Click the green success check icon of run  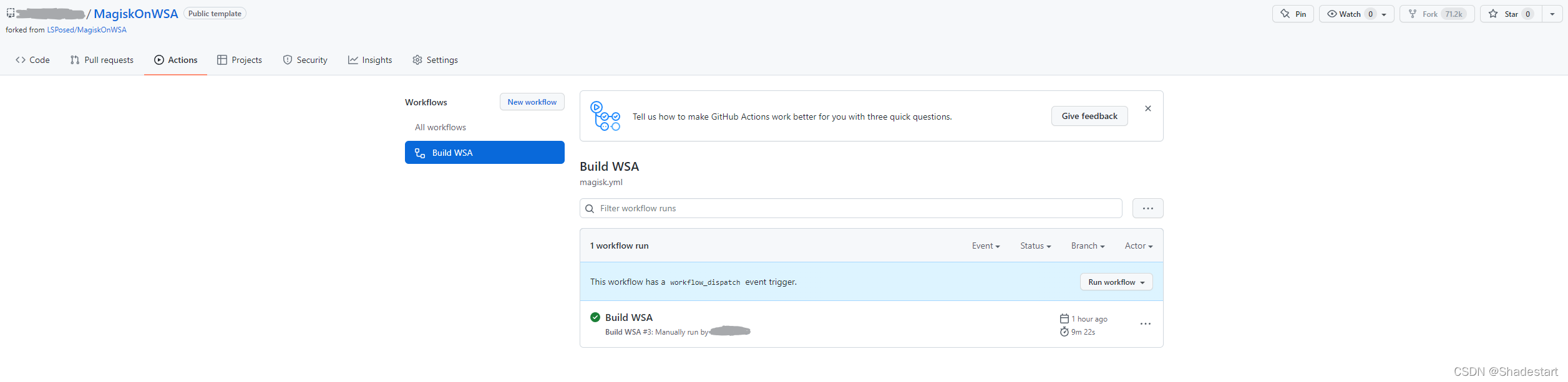pos(595,317)
